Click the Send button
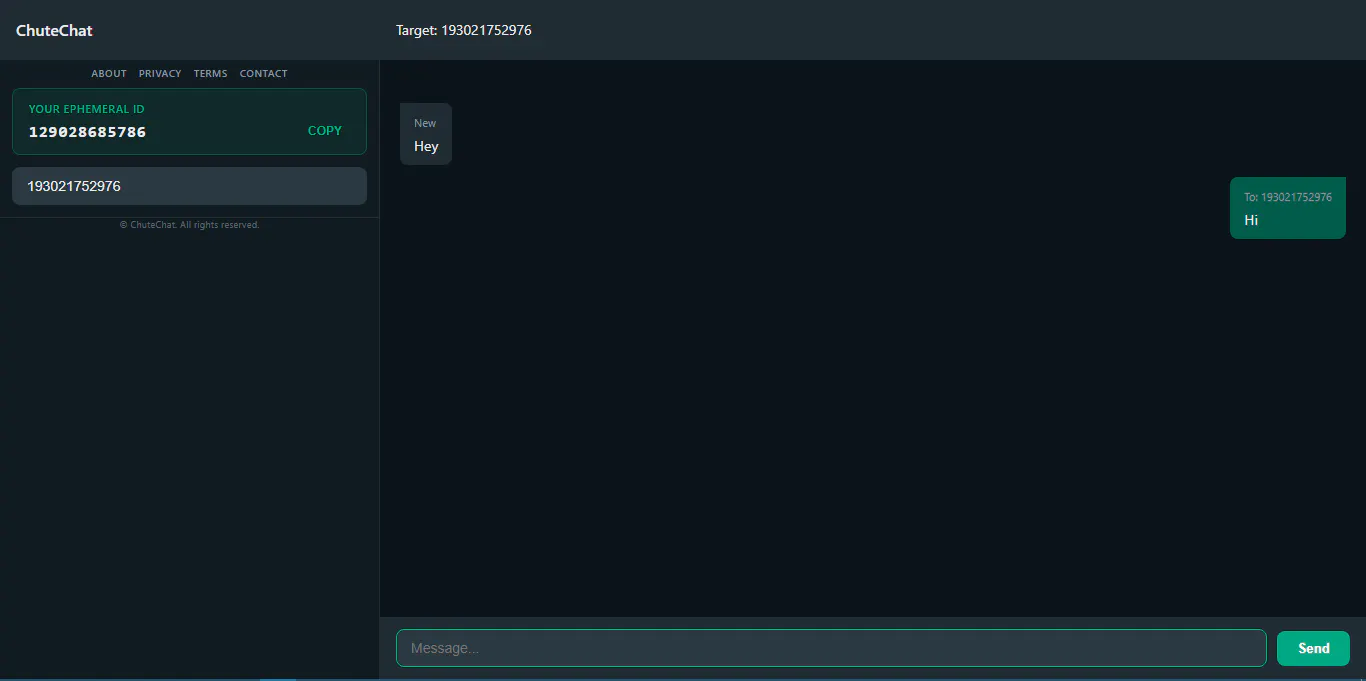The height and width of the screenshot is (681, 1366). (x=1313, y=648)
